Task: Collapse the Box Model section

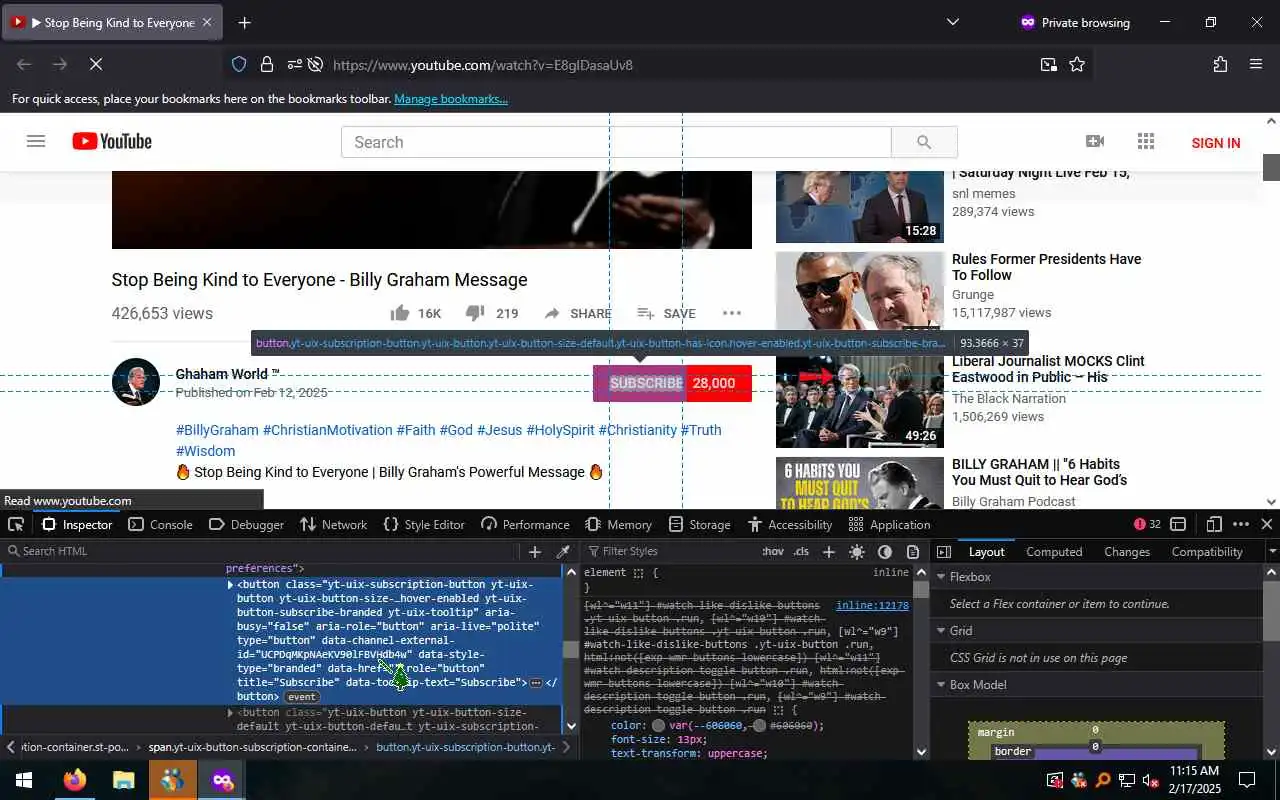Action: click(940, 685)
